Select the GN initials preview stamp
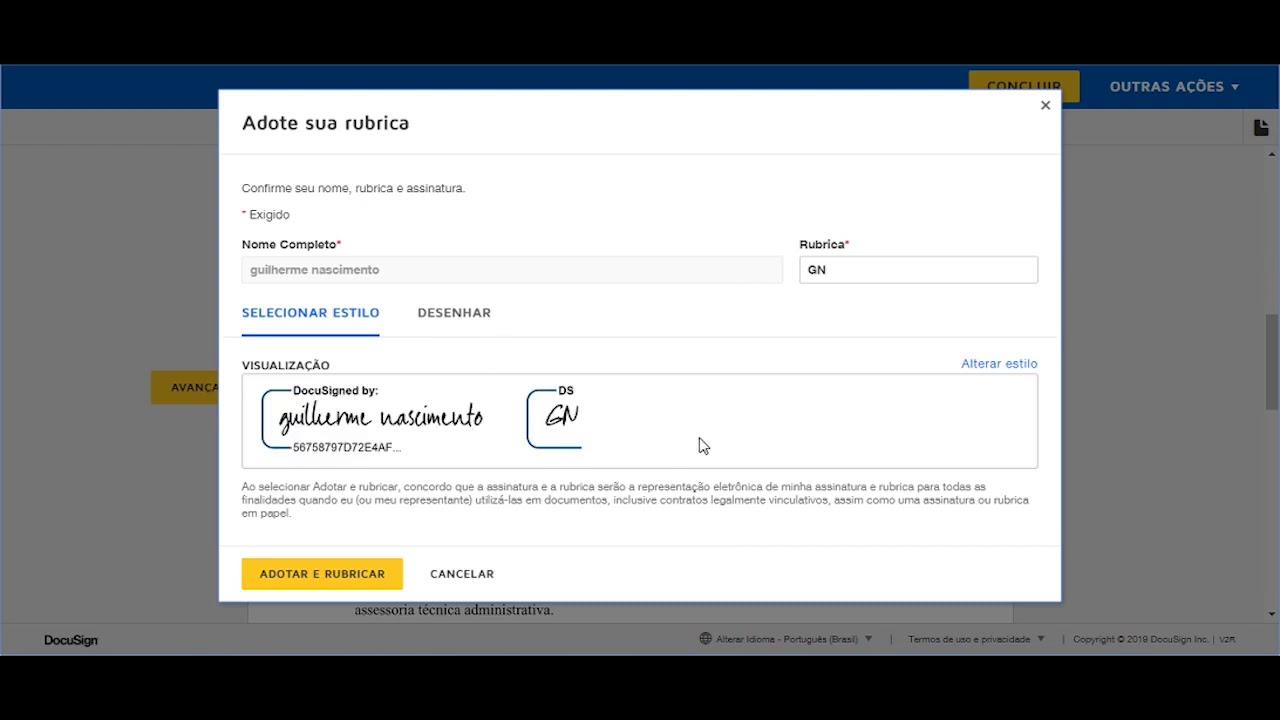This screenshot has width=1280, height=720. 555,418
